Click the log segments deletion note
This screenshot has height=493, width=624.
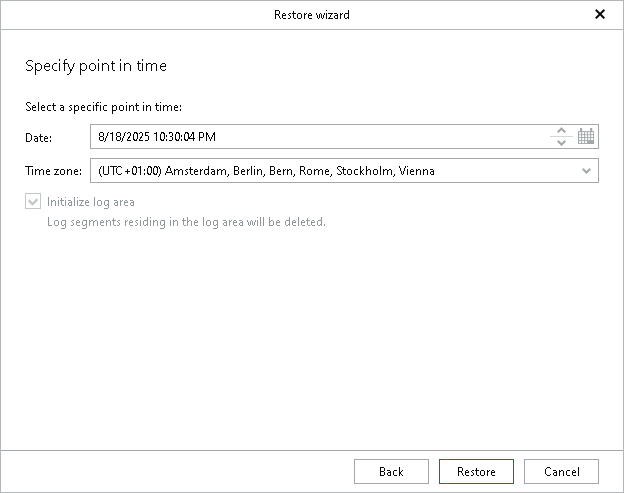186,222
